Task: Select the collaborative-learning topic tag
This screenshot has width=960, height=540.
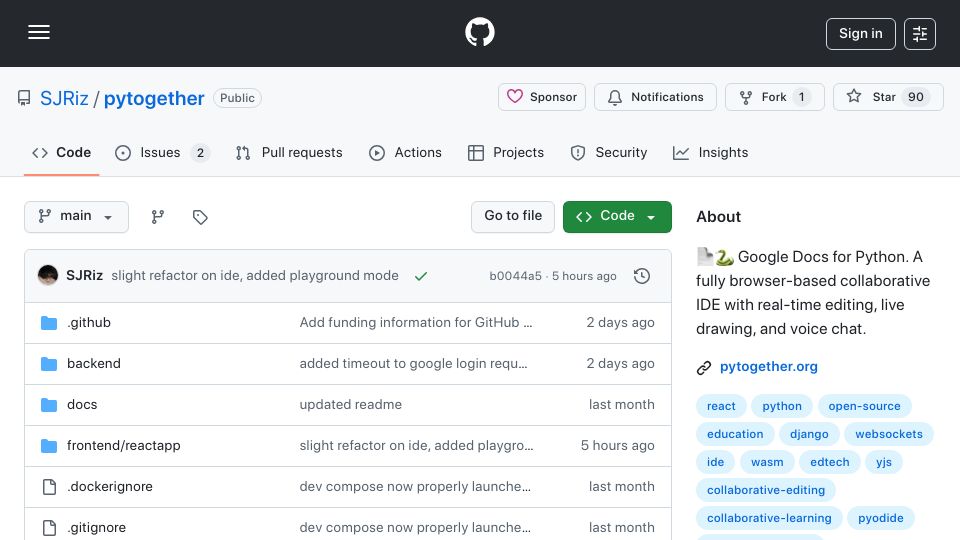Action: [770, 519]
